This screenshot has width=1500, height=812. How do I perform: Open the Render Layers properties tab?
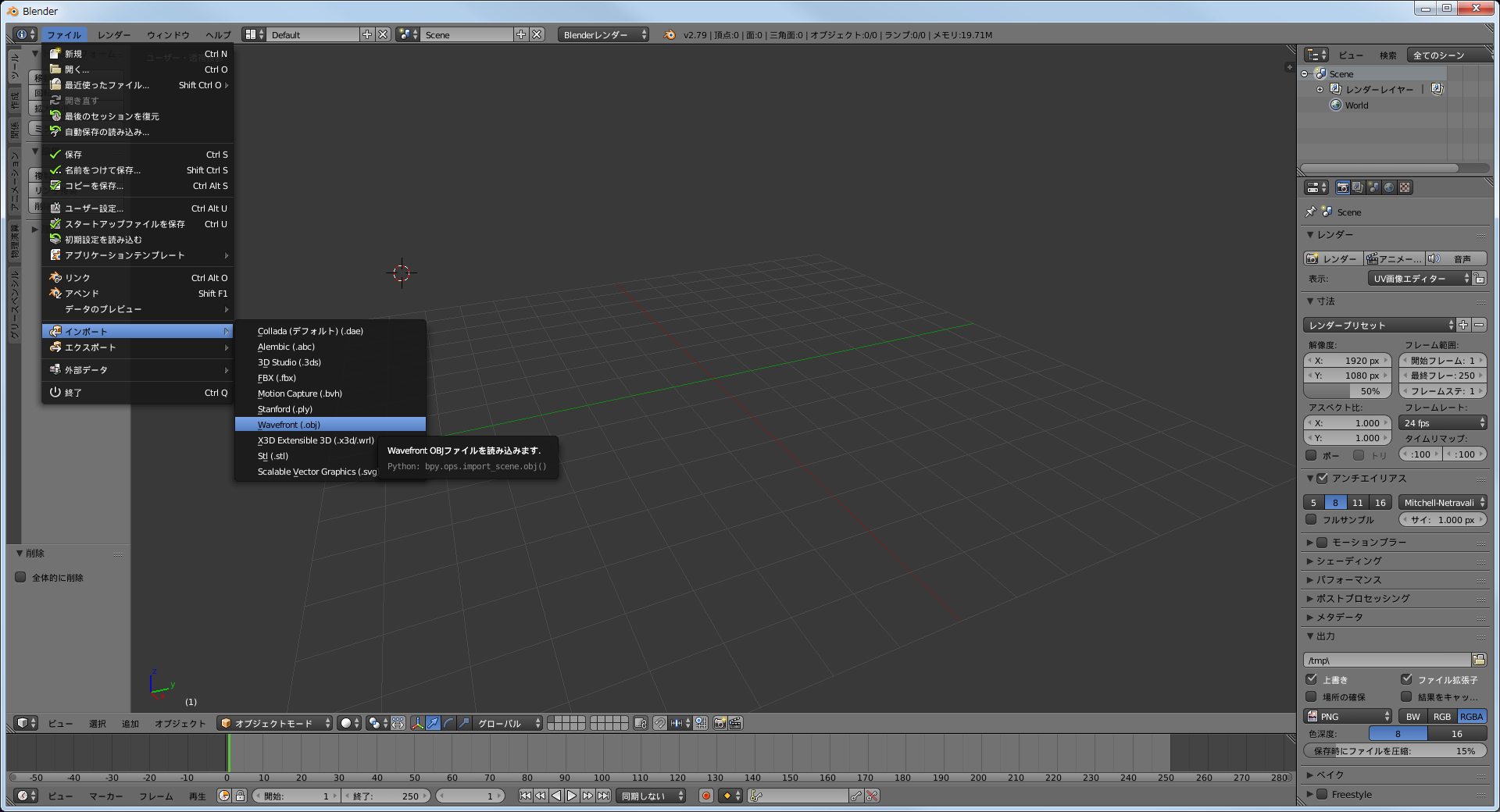tap(1358, 187)
